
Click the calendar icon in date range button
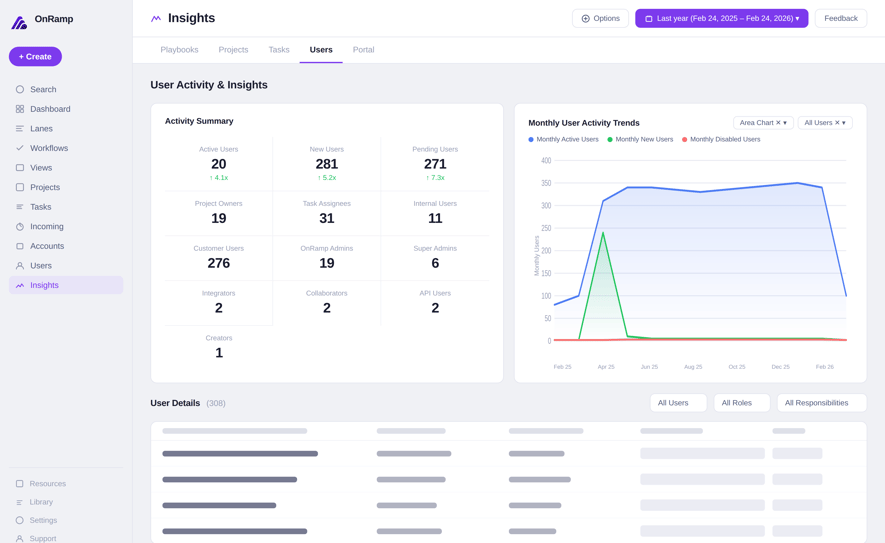click(x=649, y=19)
